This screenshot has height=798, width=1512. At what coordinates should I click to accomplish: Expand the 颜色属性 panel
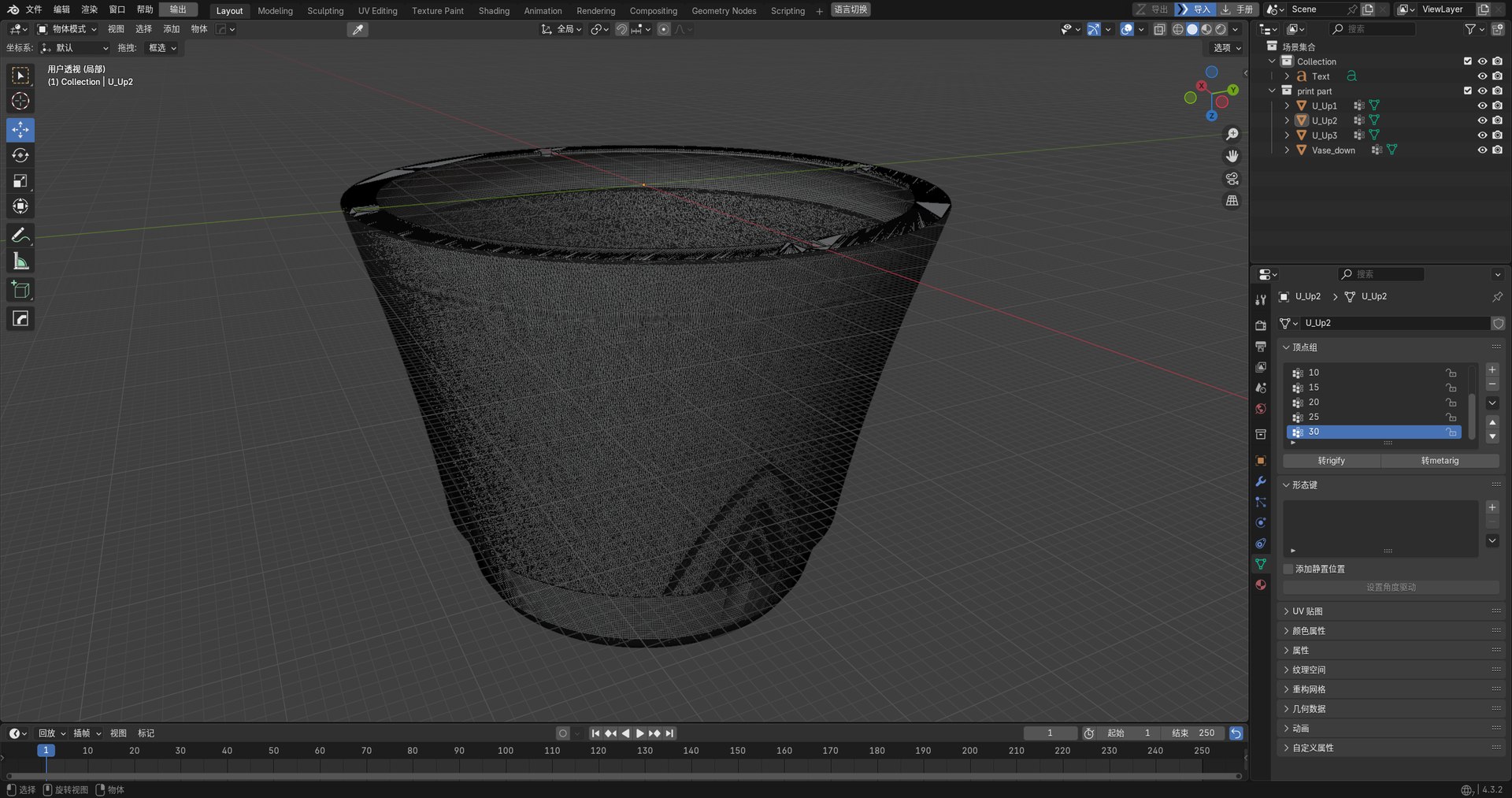coord(1391,631)
